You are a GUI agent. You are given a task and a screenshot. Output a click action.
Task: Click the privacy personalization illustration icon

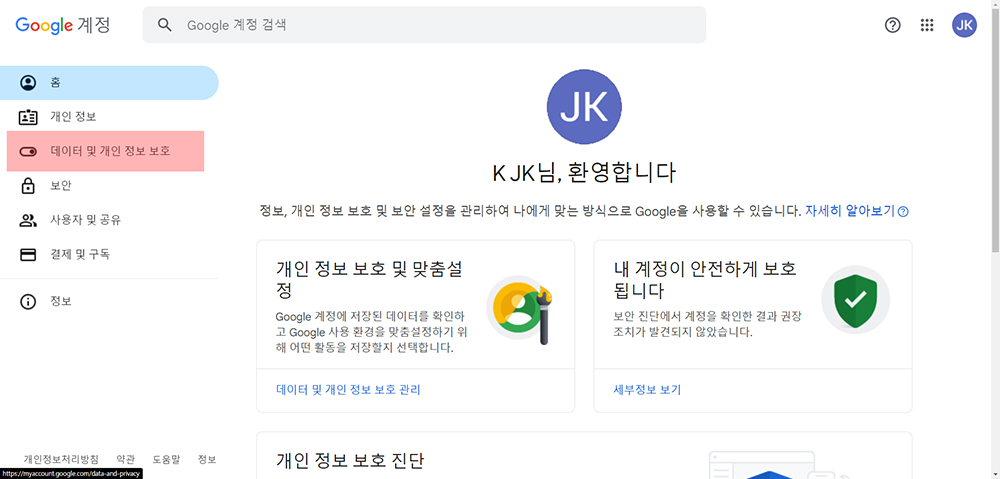[x=518, y=311]
